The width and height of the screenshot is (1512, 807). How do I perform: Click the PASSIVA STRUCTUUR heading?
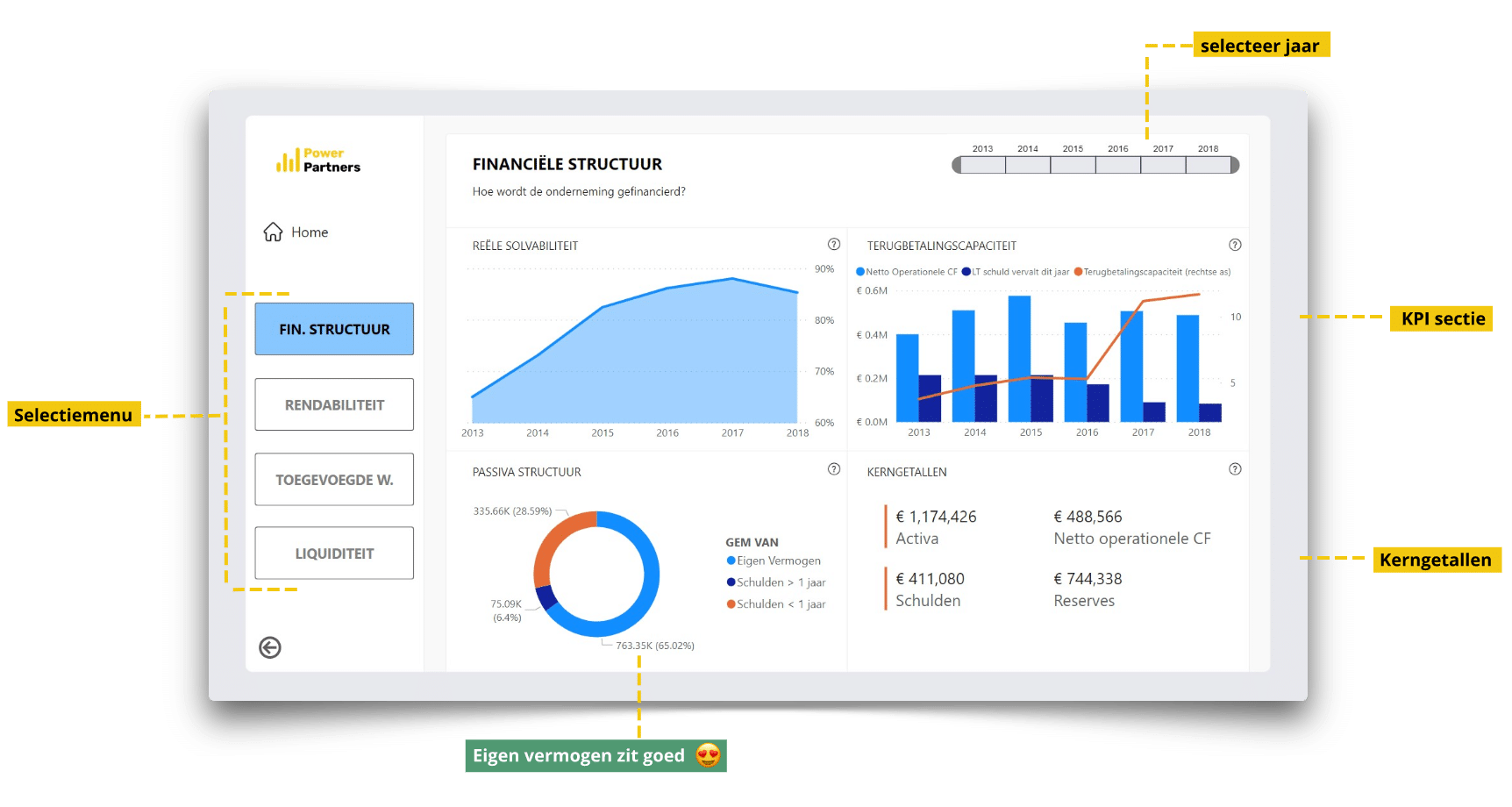click(x=526, y=472)
